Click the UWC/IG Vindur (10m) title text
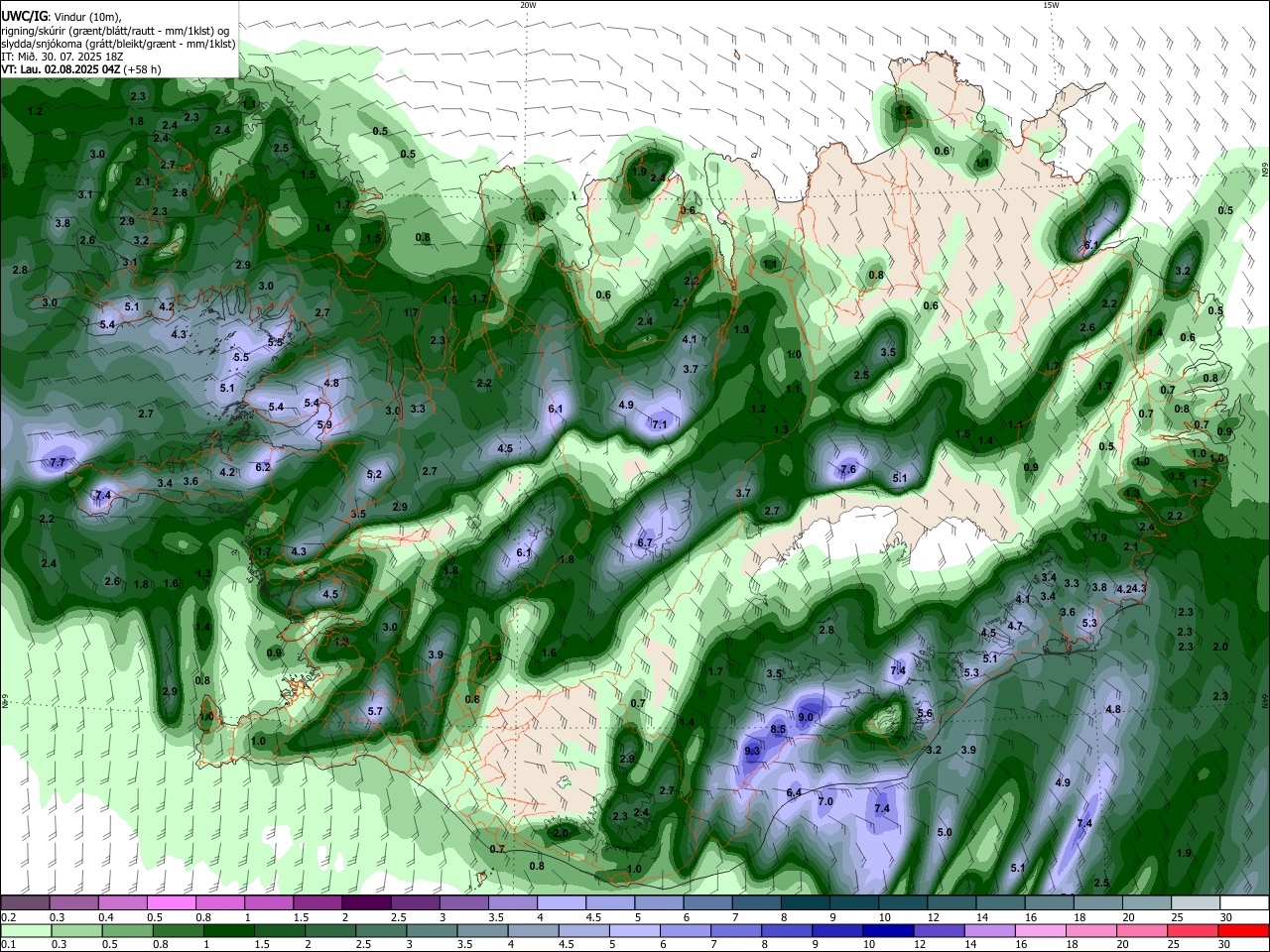The width and height of the screenshot is (1270, 952). click(62, 17)
